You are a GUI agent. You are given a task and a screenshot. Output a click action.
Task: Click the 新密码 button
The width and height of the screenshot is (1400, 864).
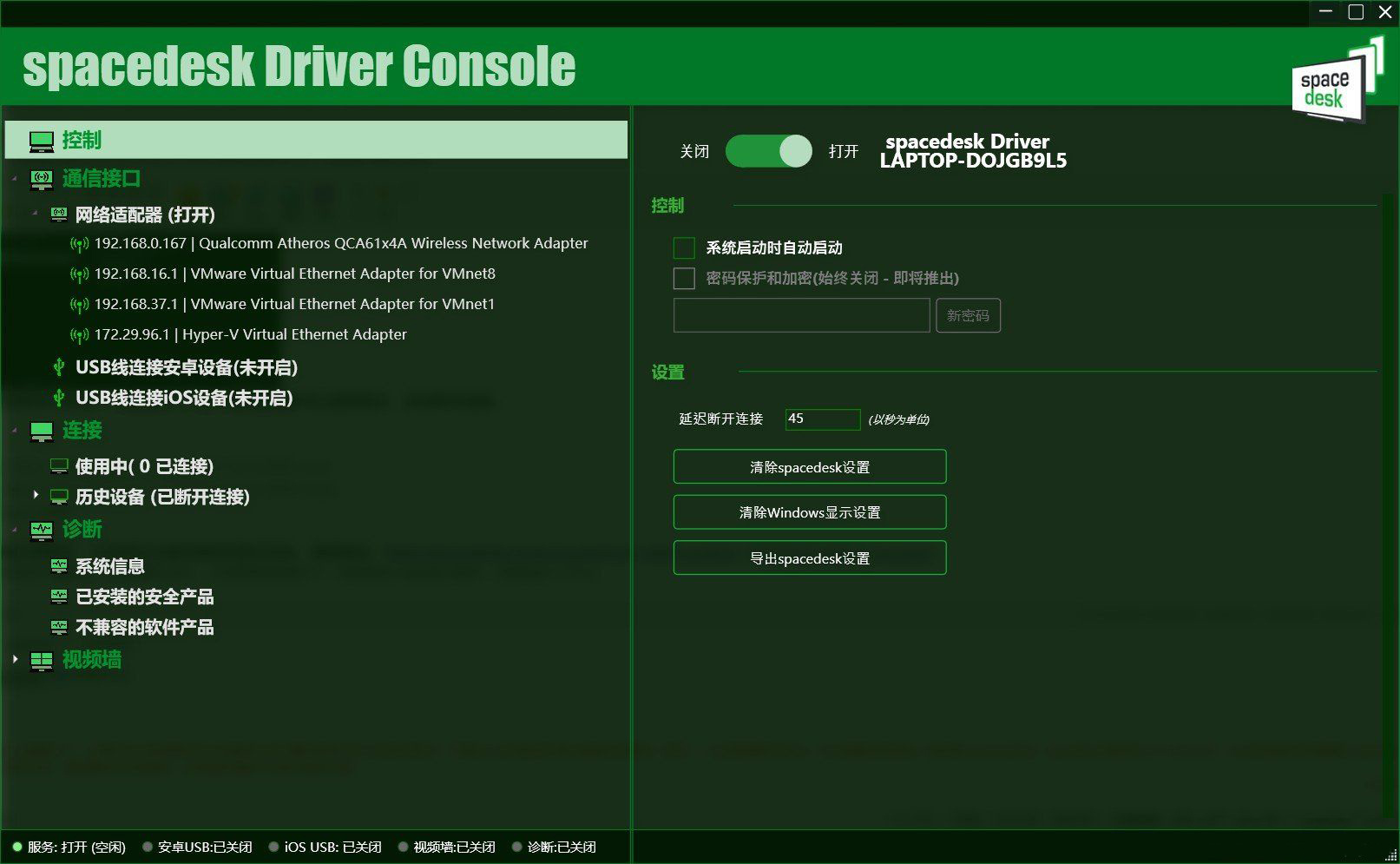(x=968, y=315)
